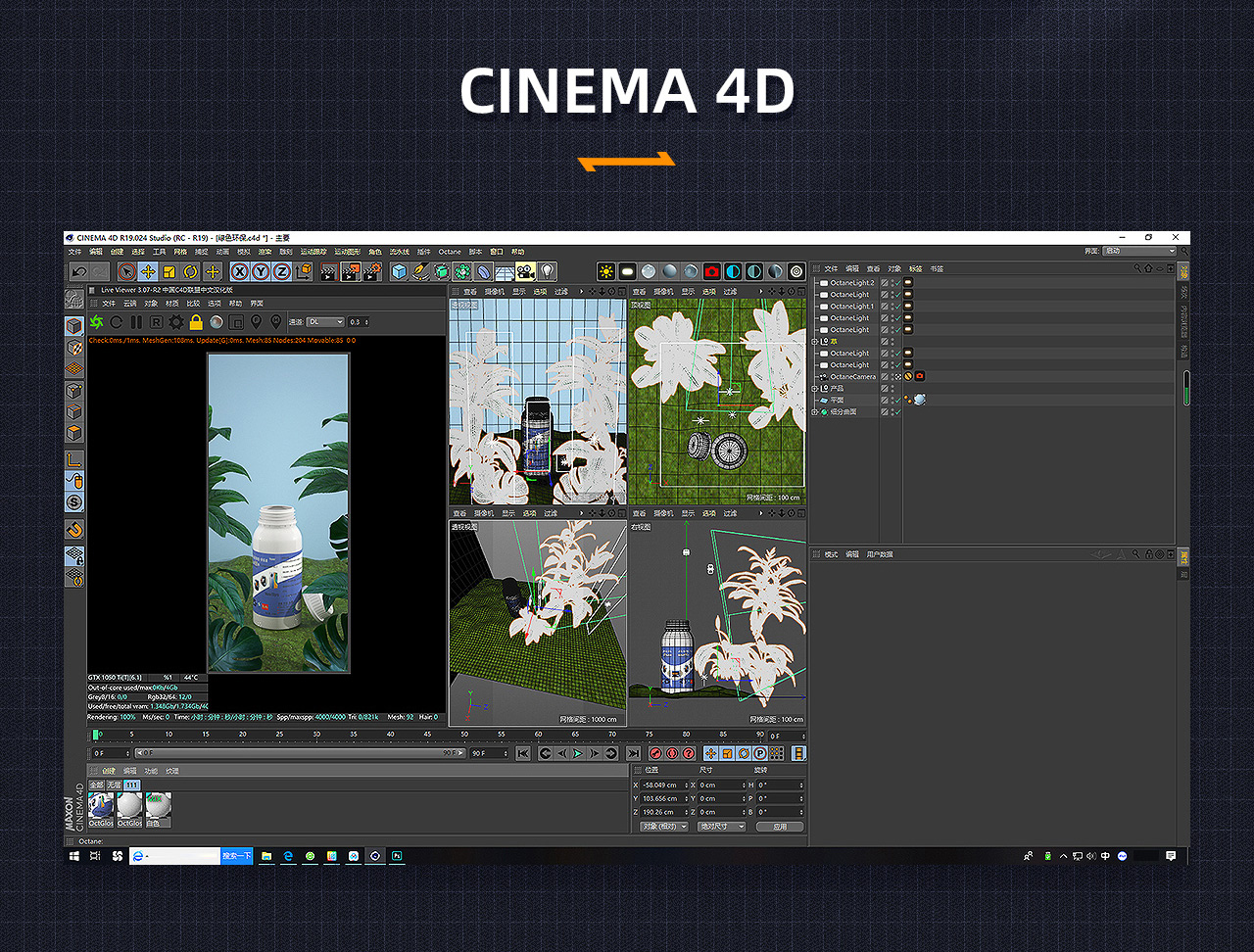
Task: Open the spline Pen tool
Action: click(420, 272)
